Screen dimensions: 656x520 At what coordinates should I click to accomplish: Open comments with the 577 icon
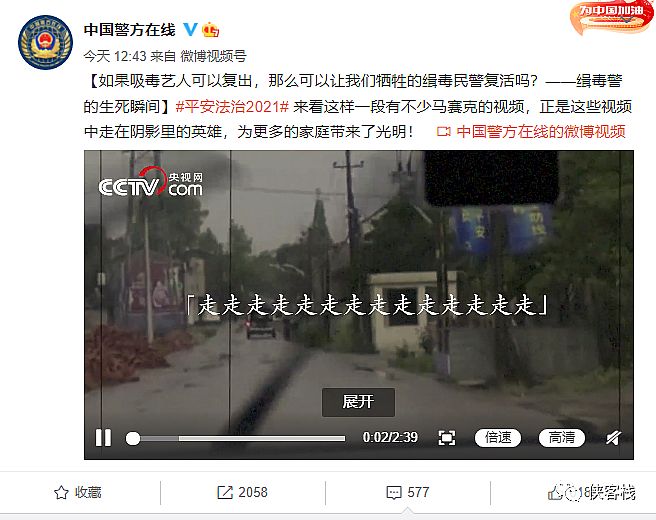407,492
